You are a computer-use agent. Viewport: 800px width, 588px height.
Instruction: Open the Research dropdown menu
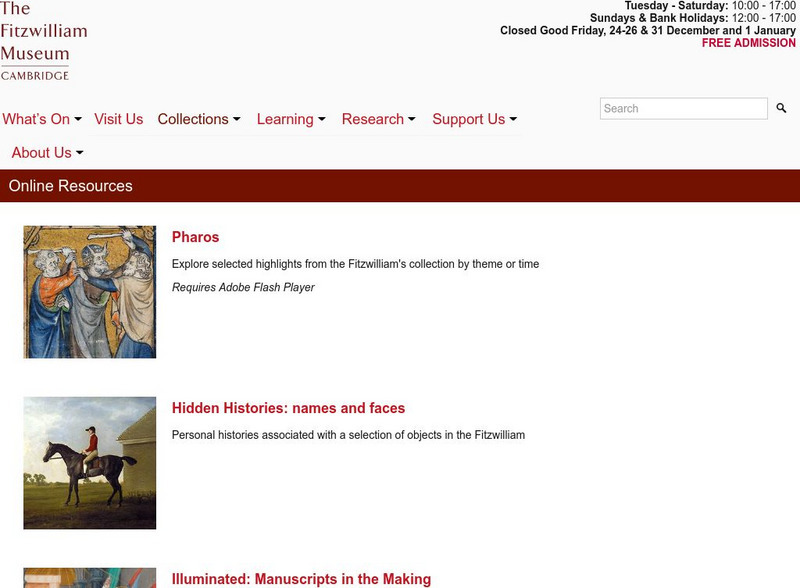click(x=379, y=119)
